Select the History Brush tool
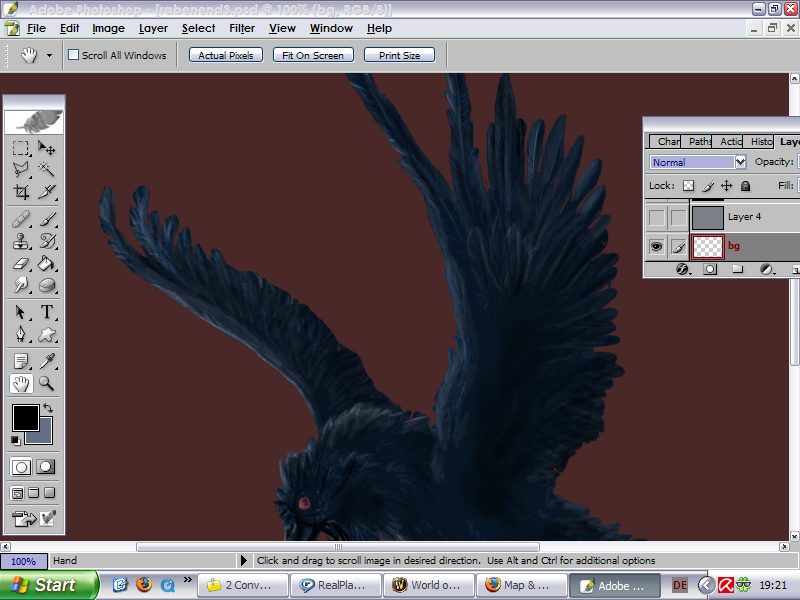Viewport: 800px width, 600px height. tap(47, 241)
